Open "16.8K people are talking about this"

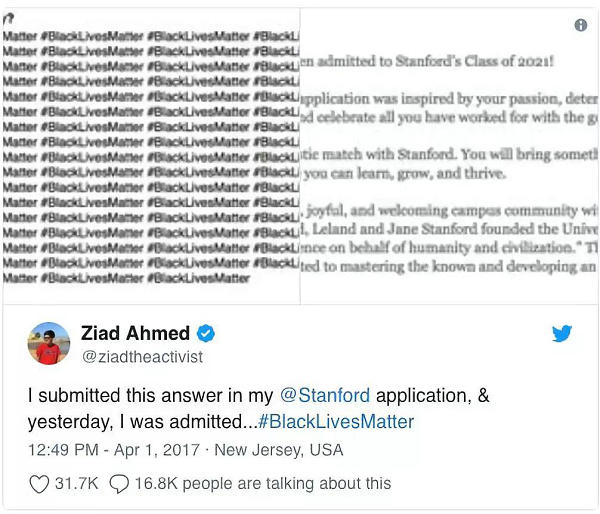click(x=263, y=483)
